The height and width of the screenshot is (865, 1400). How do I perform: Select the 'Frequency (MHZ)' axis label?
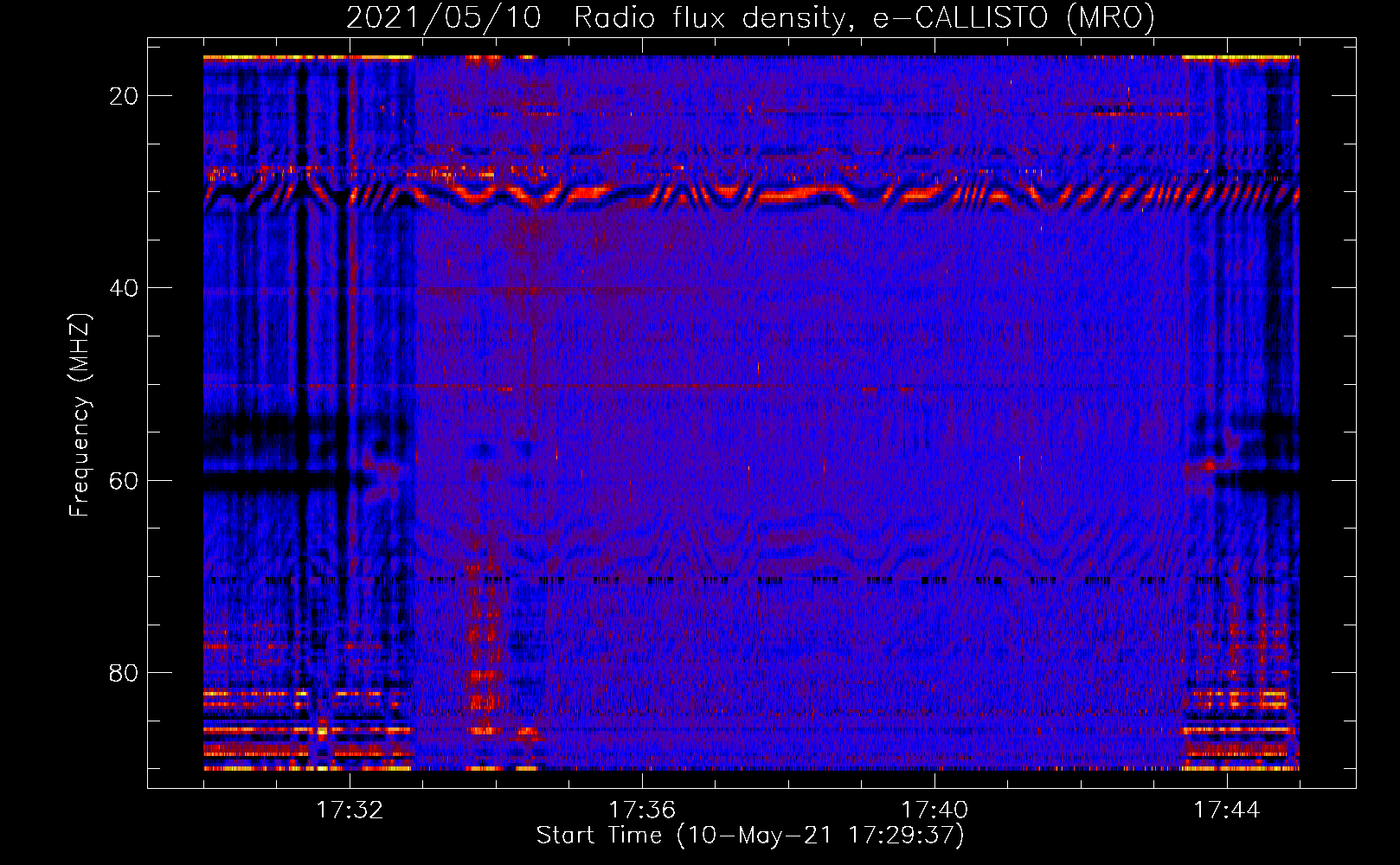pyautogui.click(x=80, y=415)
